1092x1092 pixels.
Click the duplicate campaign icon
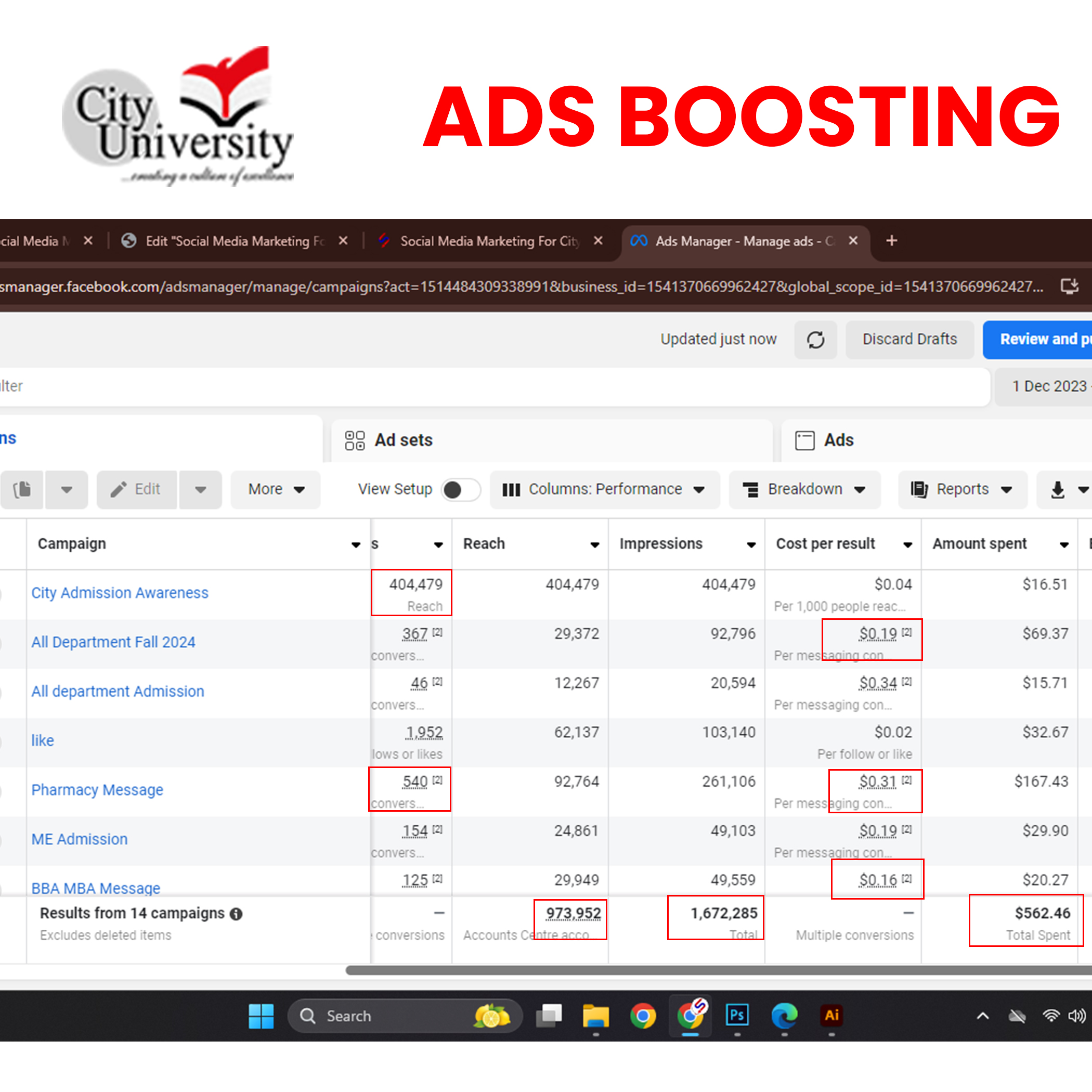[x=22, y=489]
